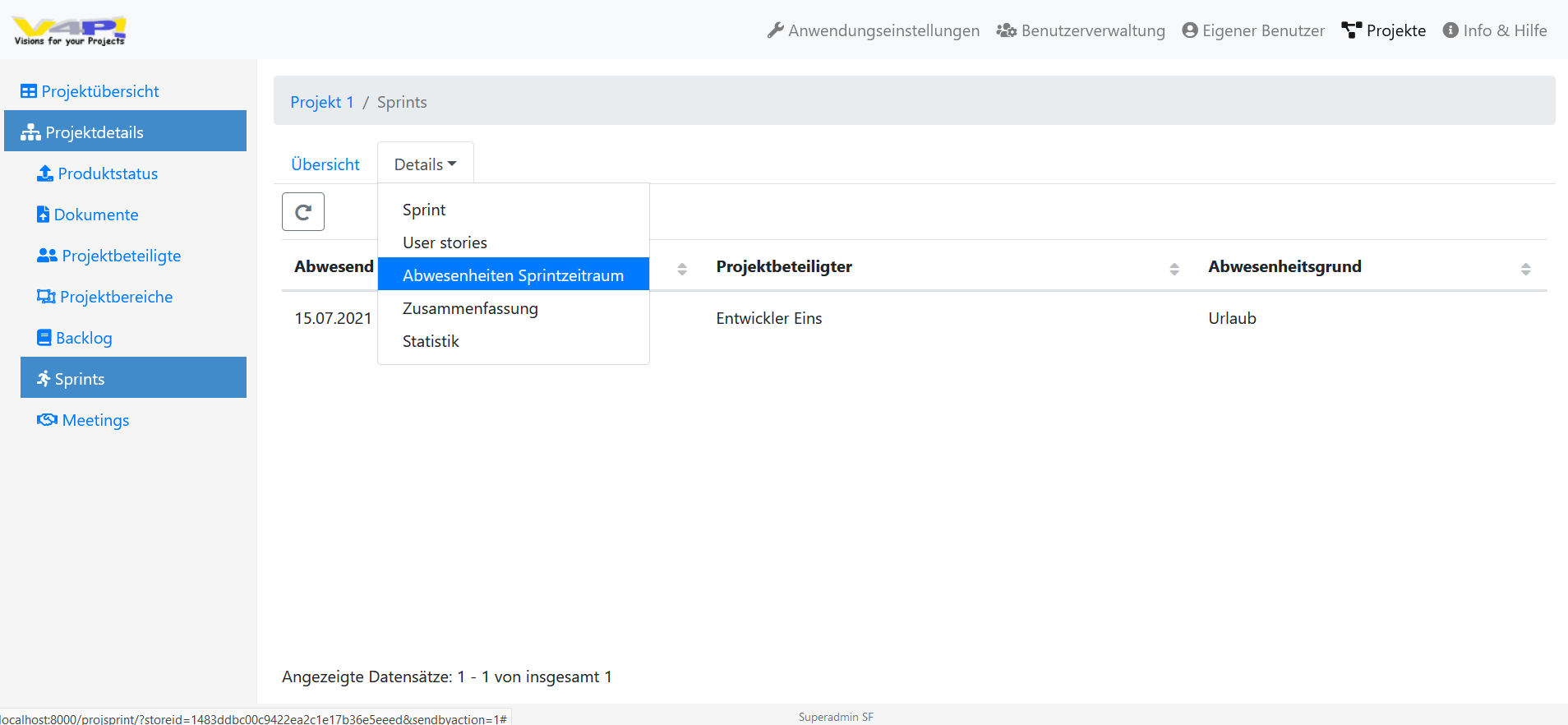The width and height of the screenshot is (1568, 725).
Task: Open Backlog in the sidebar
Action: [133, 338]
